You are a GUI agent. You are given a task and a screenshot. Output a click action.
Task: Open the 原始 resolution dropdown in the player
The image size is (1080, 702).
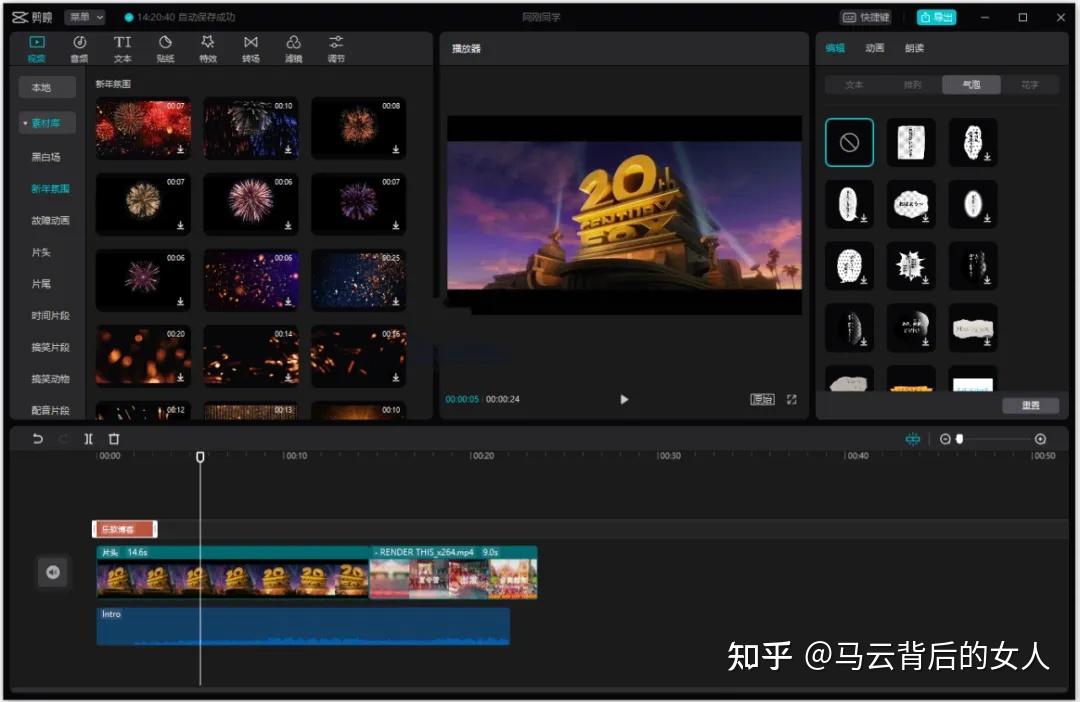pyautogui.click(x=763, y=399)
